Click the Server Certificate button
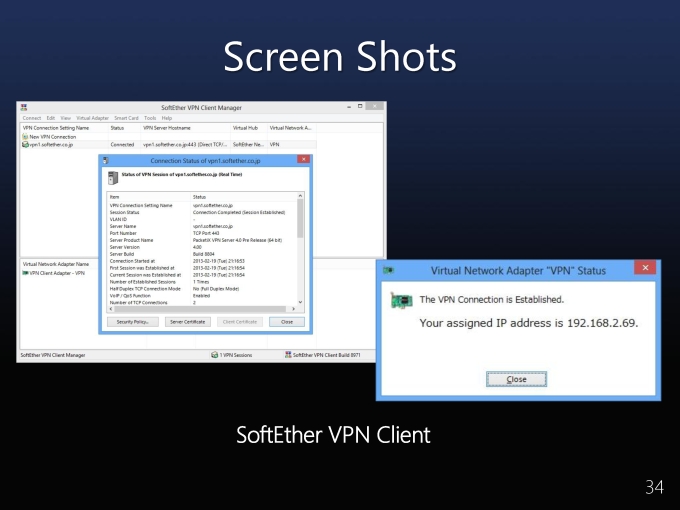Screen dimensions: 680x510 point(187,322)
